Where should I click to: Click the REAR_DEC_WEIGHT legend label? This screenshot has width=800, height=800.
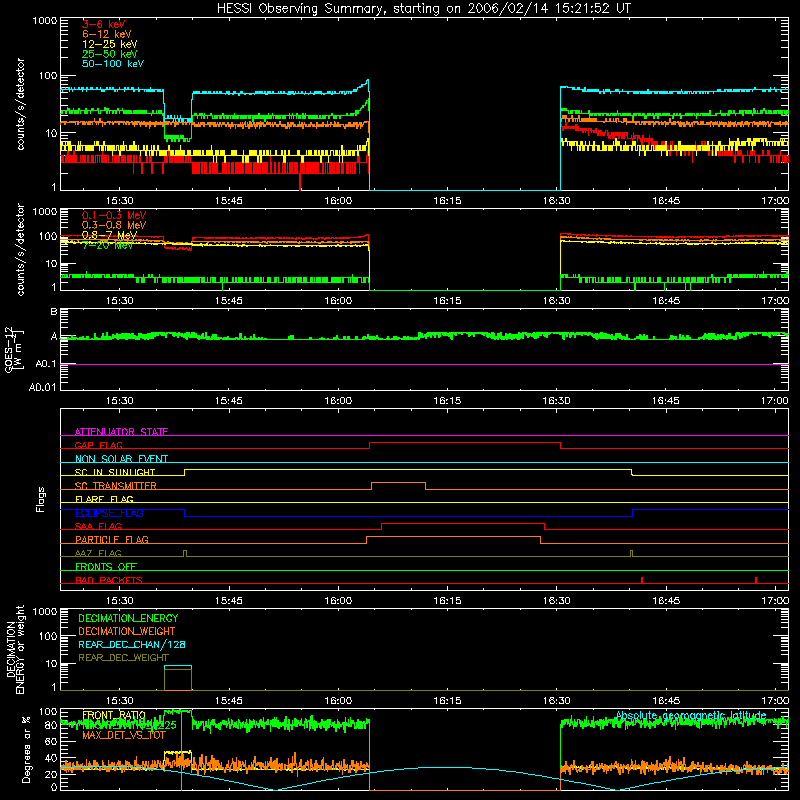pos(123,658)
